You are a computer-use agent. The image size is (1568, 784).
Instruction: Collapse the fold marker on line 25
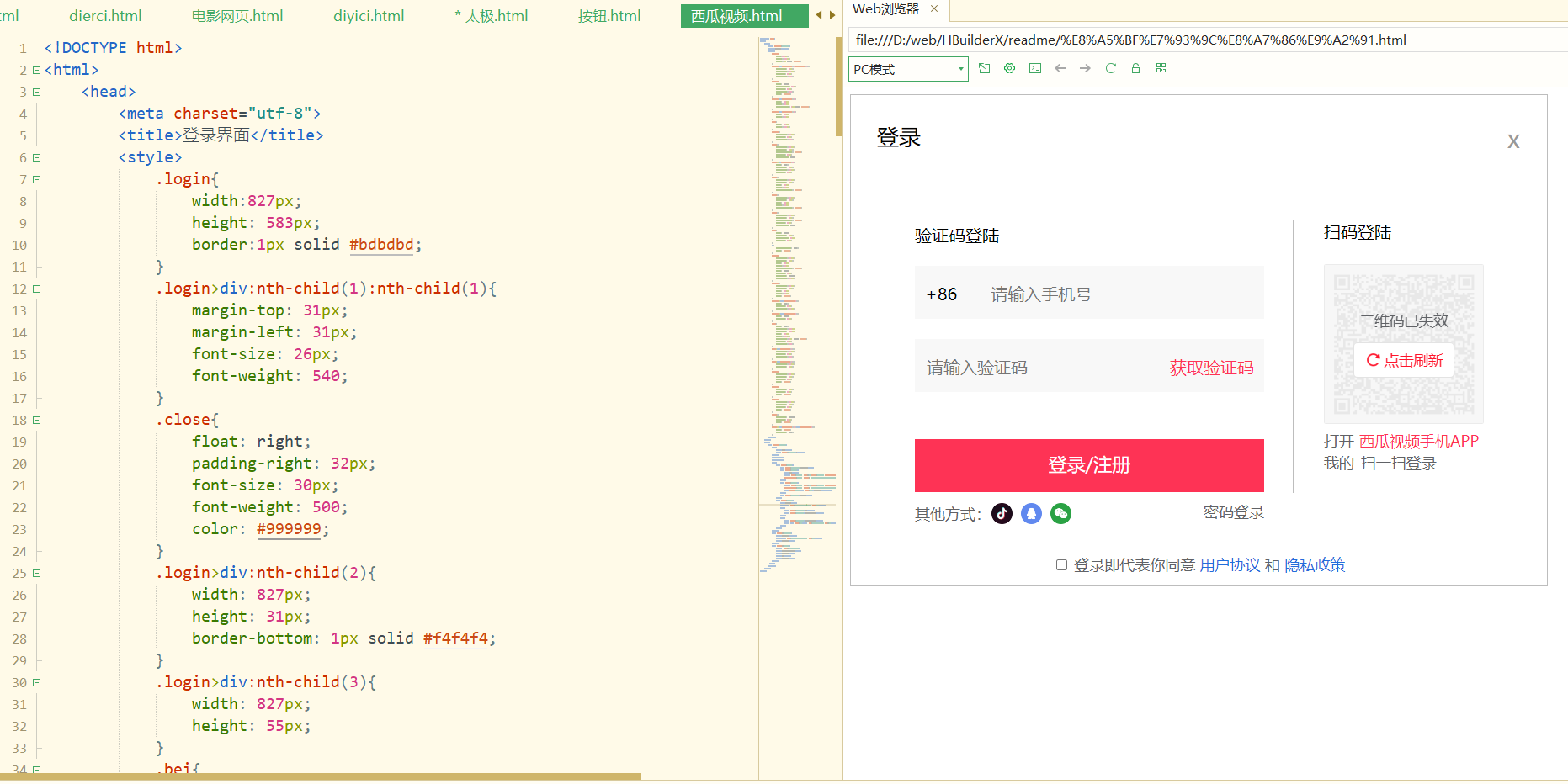pyautogui.click(x=36, y=573)
